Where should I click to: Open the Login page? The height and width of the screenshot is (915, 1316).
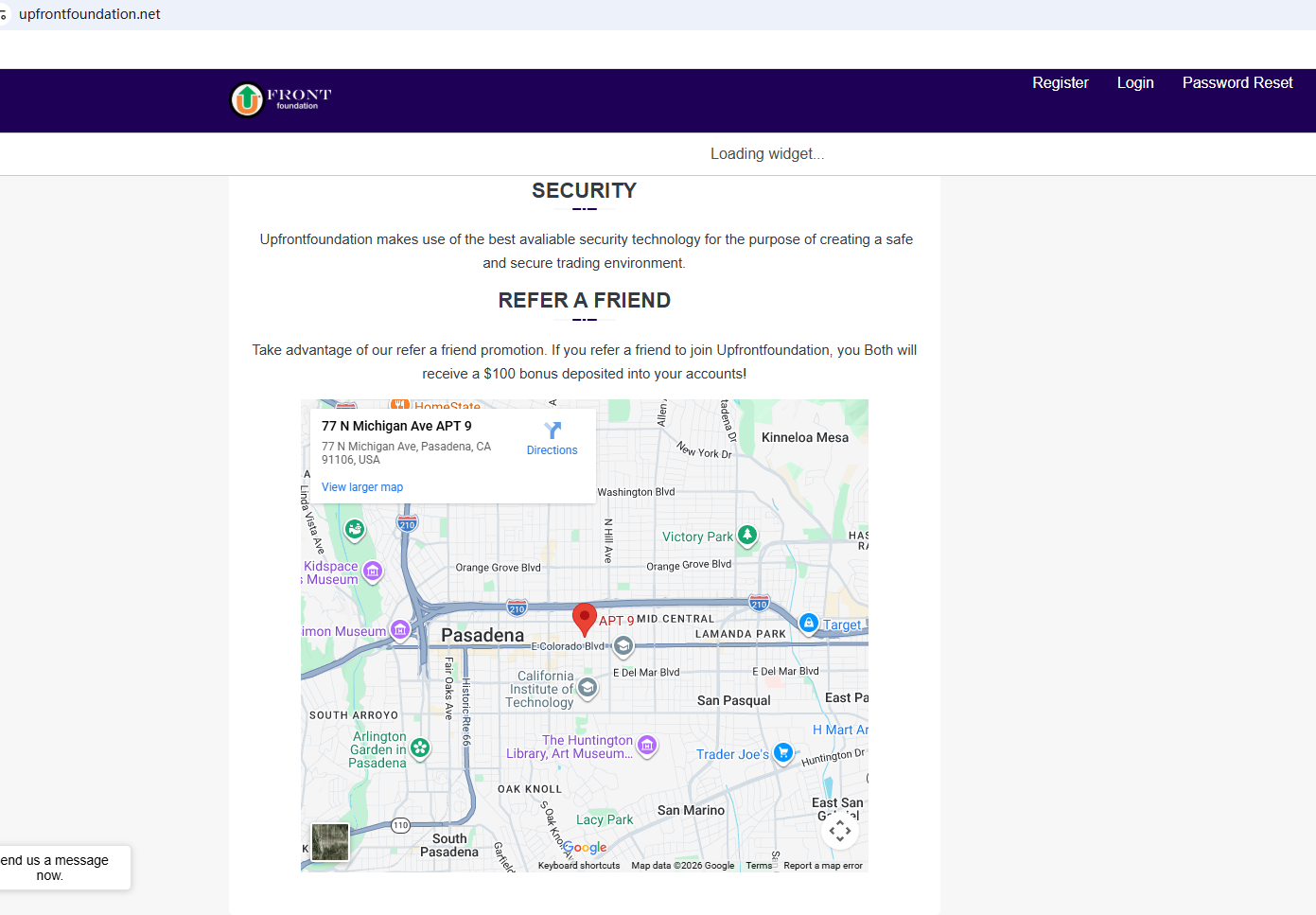pos(1134,83)
